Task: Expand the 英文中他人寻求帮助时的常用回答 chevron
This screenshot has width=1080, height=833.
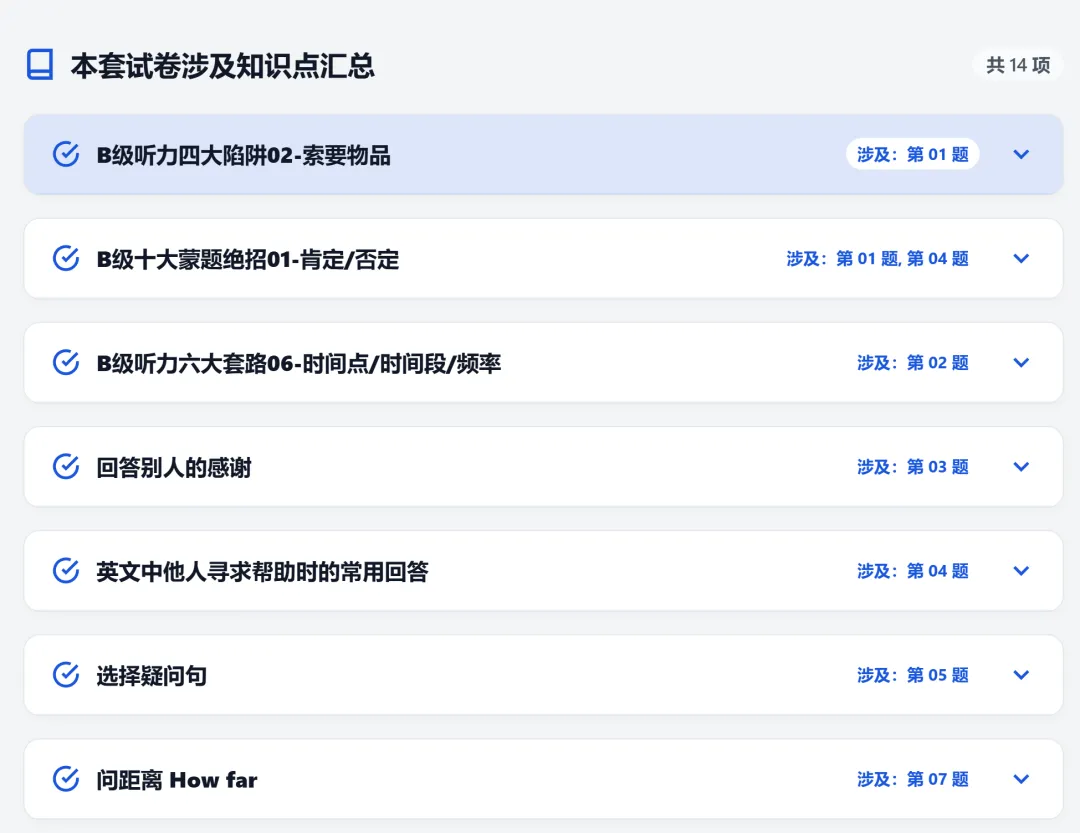Action: 1021,570
